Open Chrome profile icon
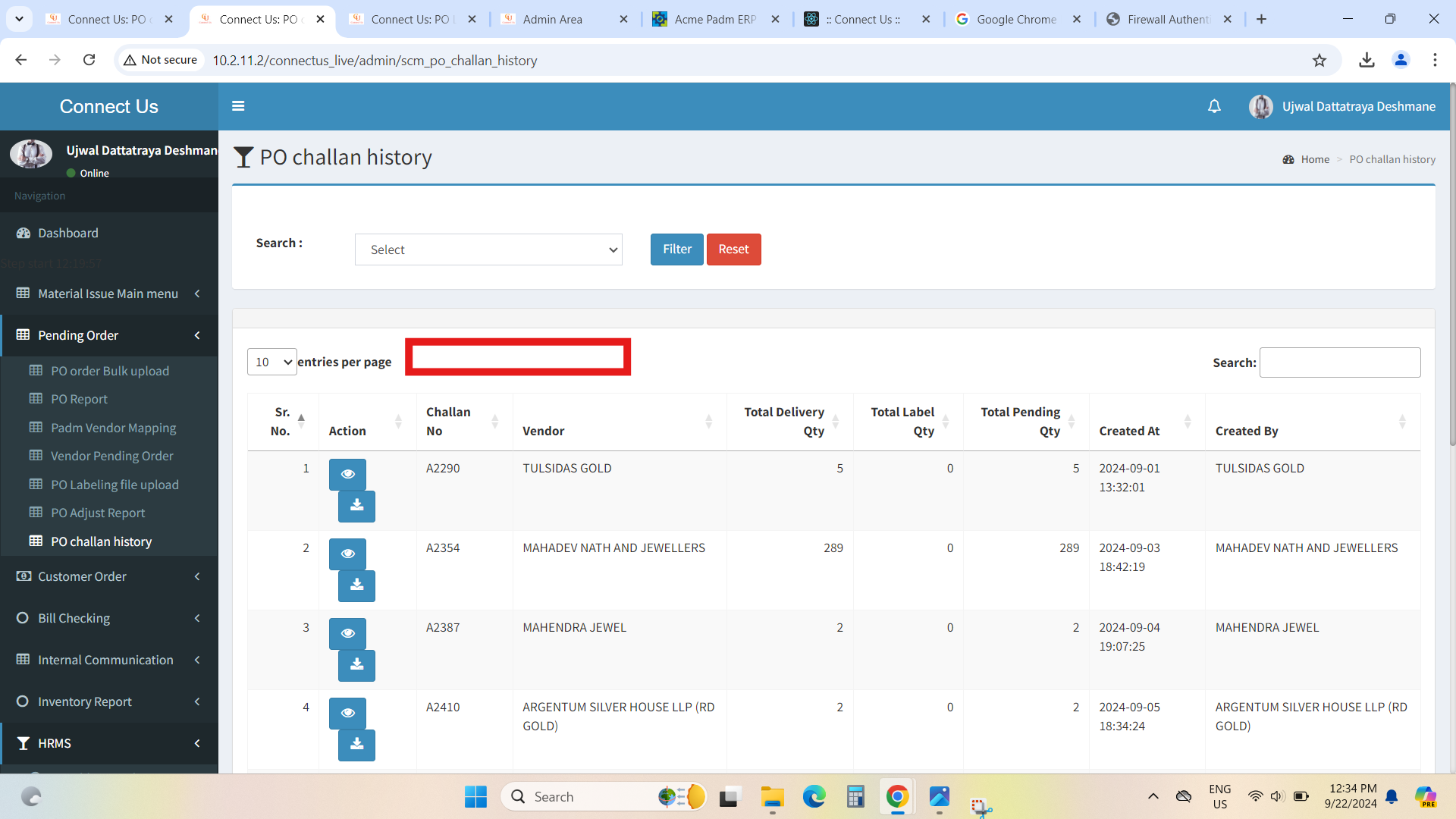The image size is (1456, 819). tap(1401, 60)
